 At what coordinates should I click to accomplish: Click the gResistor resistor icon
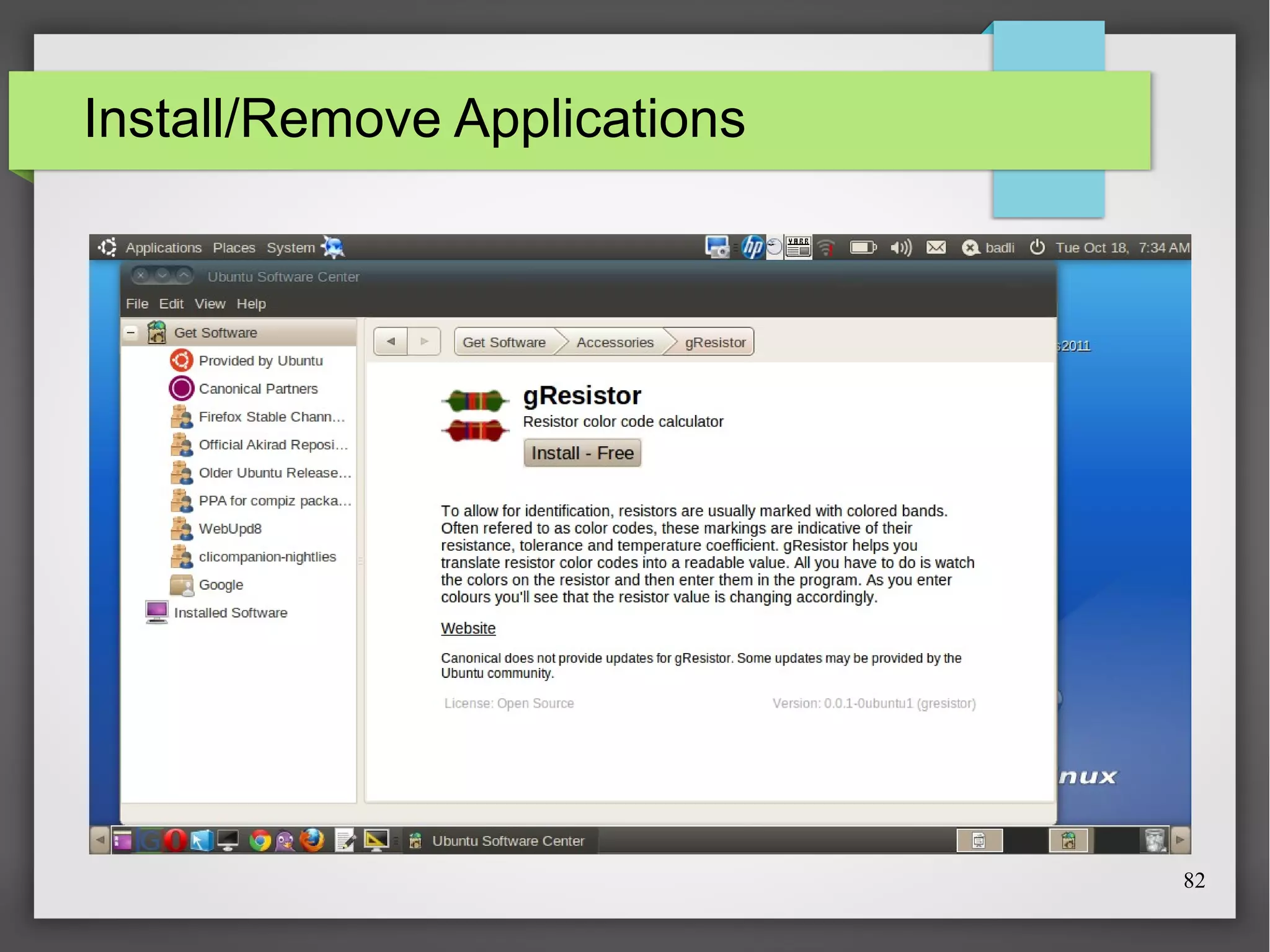pyautogui.click(x=475, y=415)
